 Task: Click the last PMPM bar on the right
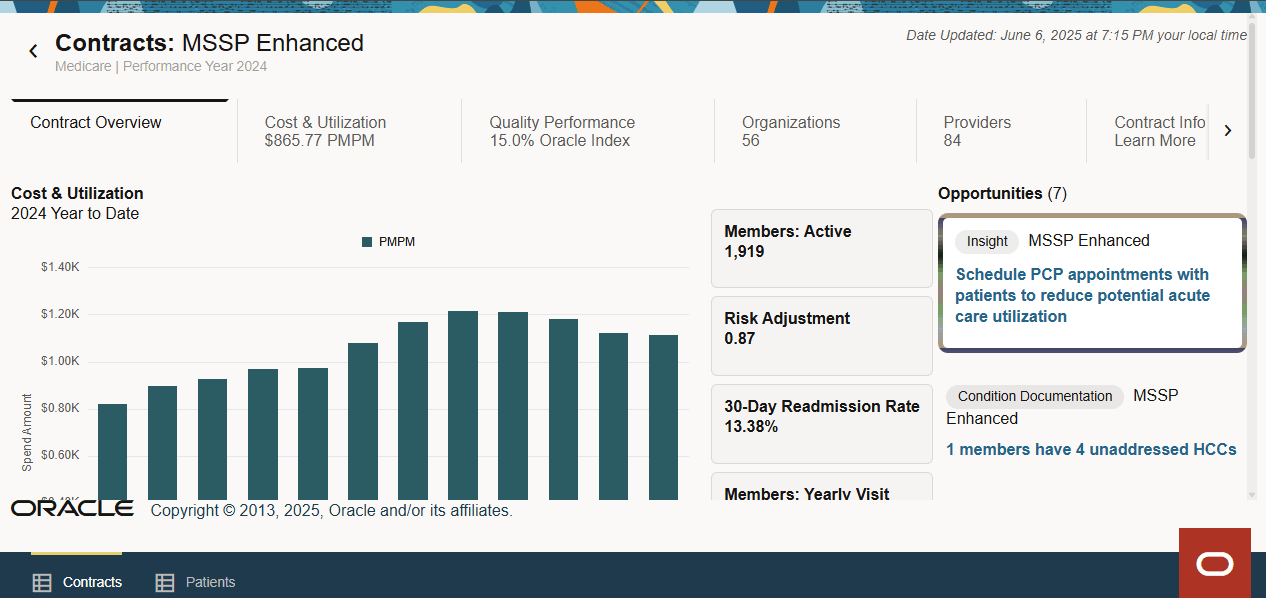point(663,417)
